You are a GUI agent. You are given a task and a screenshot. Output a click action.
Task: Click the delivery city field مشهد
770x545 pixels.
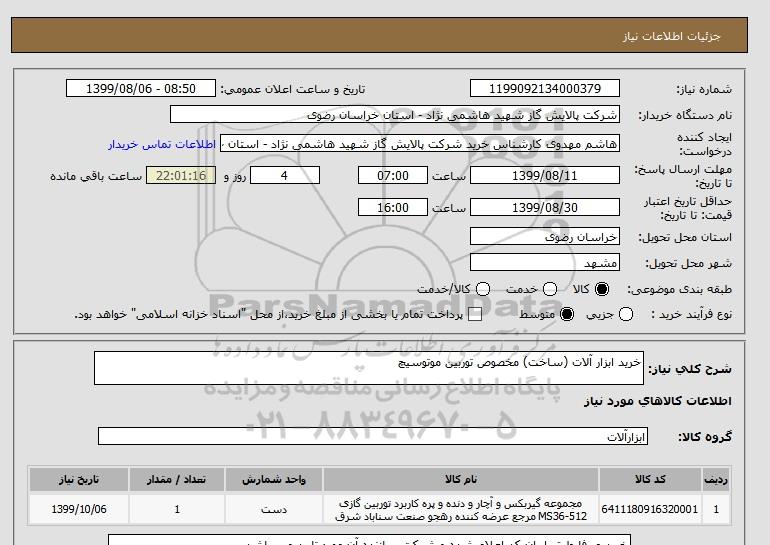click(x=545, y=263)
